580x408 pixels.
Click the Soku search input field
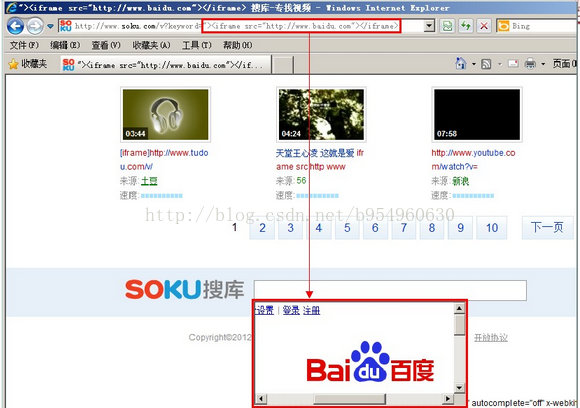(x=390, y=290)
